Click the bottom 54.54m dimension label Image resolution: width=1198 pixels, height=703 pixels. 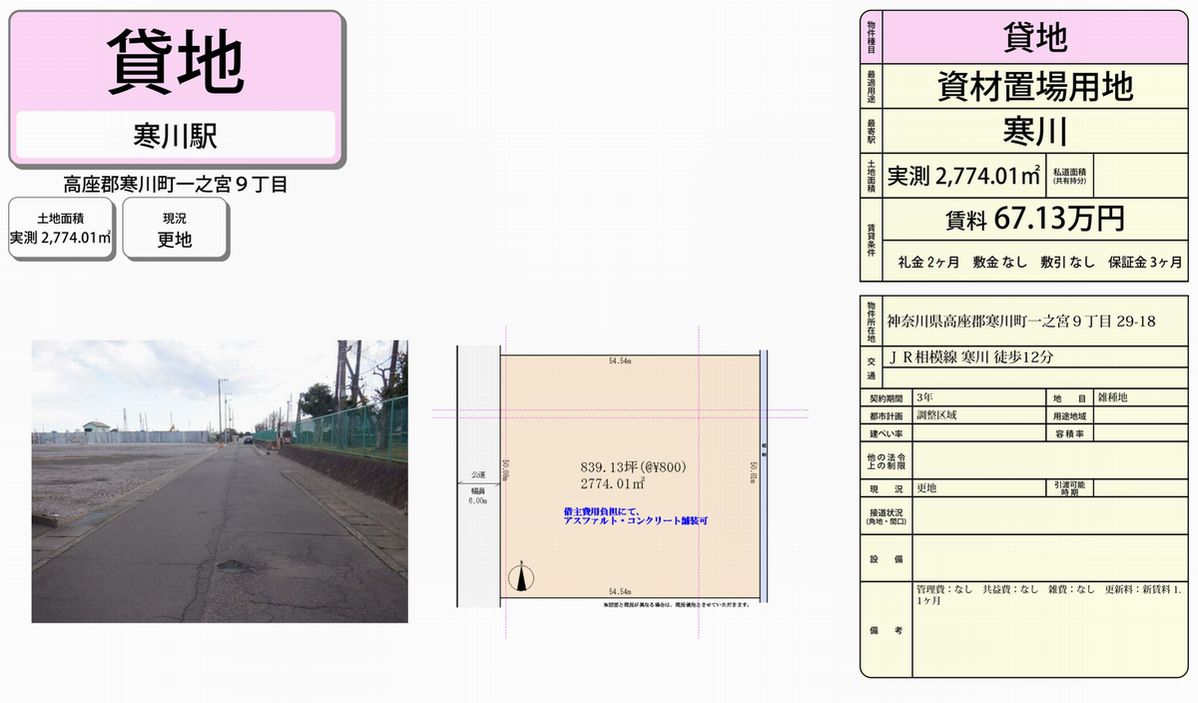(620, 591)
